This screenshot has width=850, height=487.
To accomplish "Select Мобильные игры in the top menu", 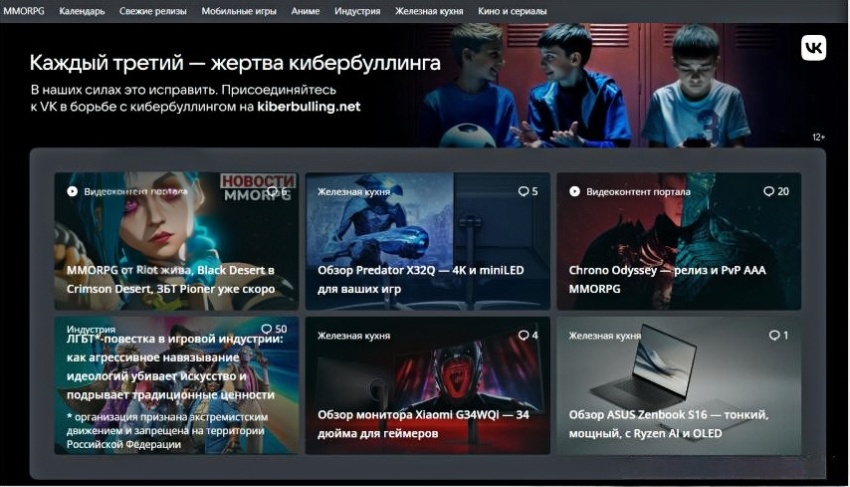I will tap(239, 11).
